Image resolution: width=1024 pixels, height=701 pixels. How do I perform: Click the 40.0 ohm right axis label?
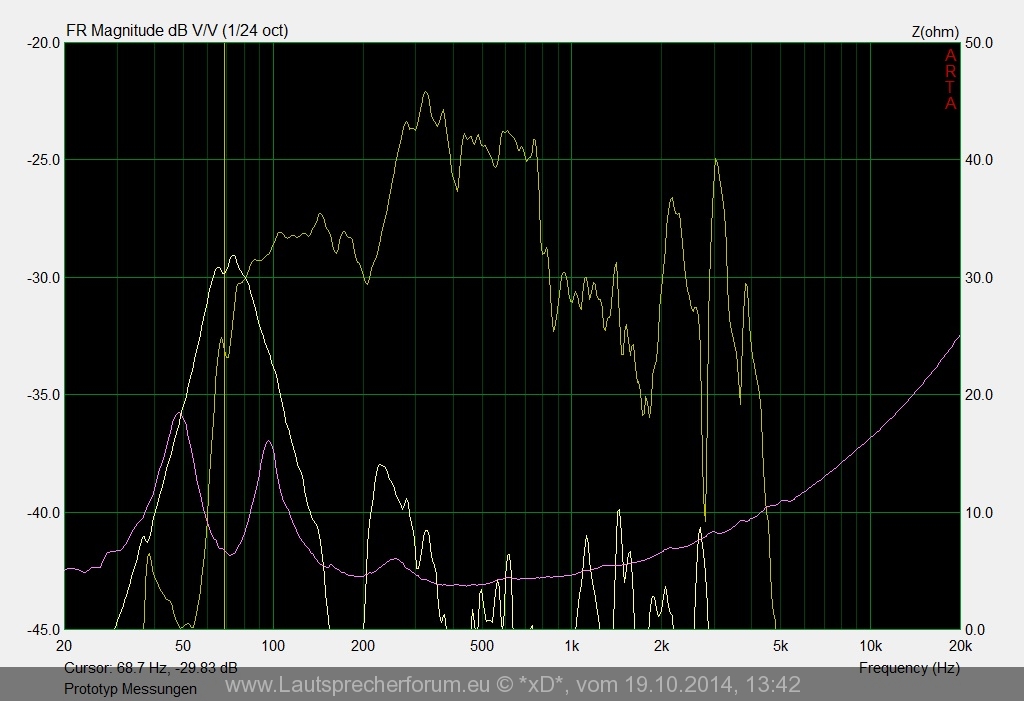(976, 160)
